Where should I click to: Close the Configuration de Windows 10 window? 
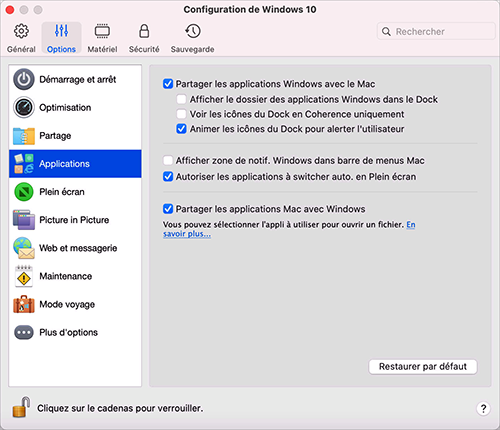tap(10, 10)
